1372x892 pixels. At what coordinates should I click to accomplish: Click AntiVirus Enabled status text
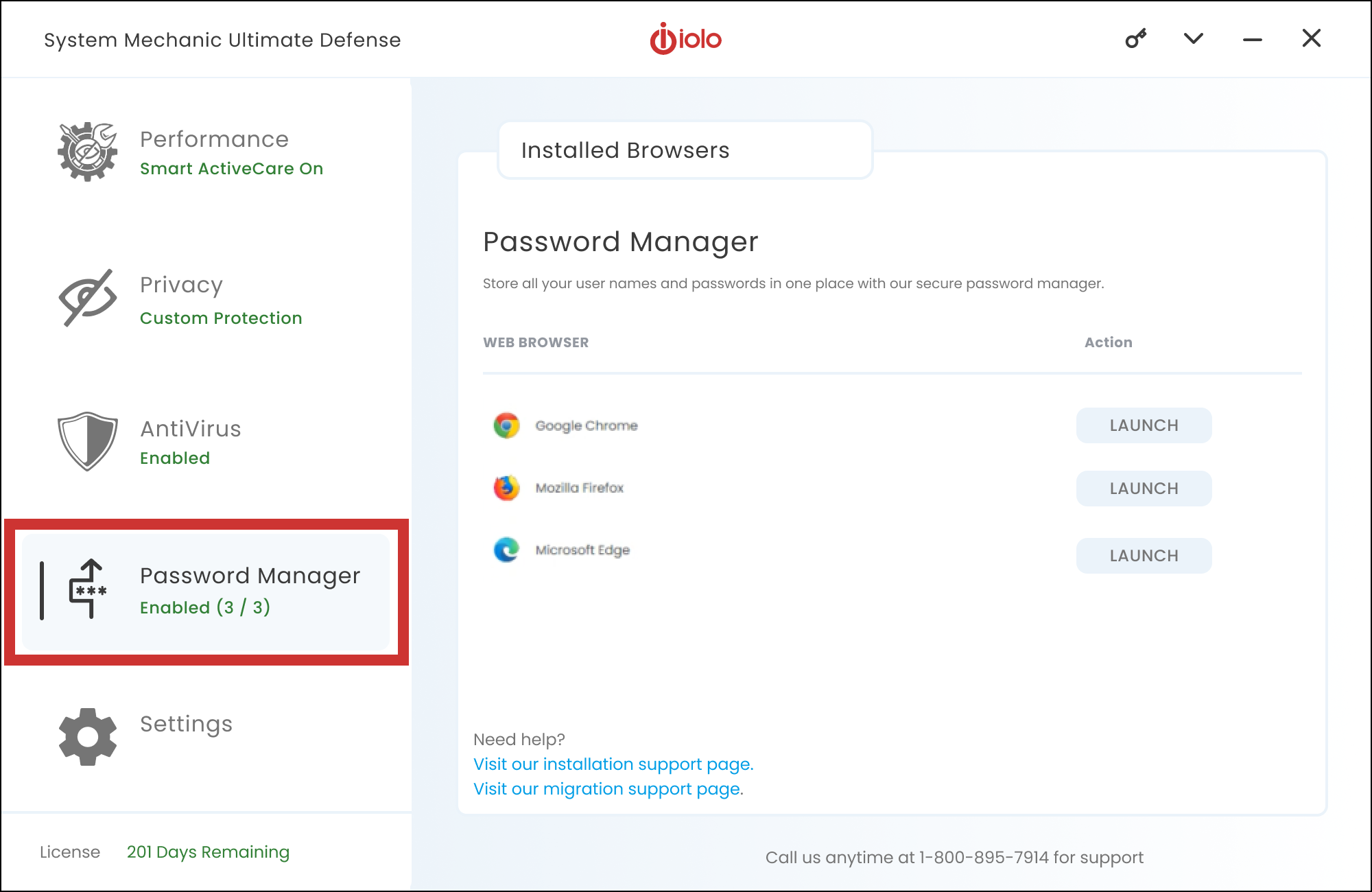[x=175, y=458]
